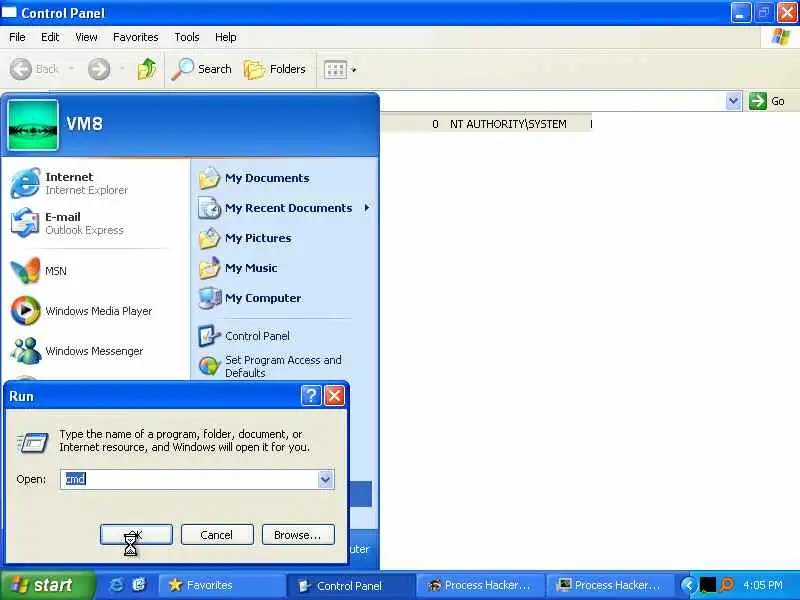
Task: Open the Tools menu
Action: (187, 37)
